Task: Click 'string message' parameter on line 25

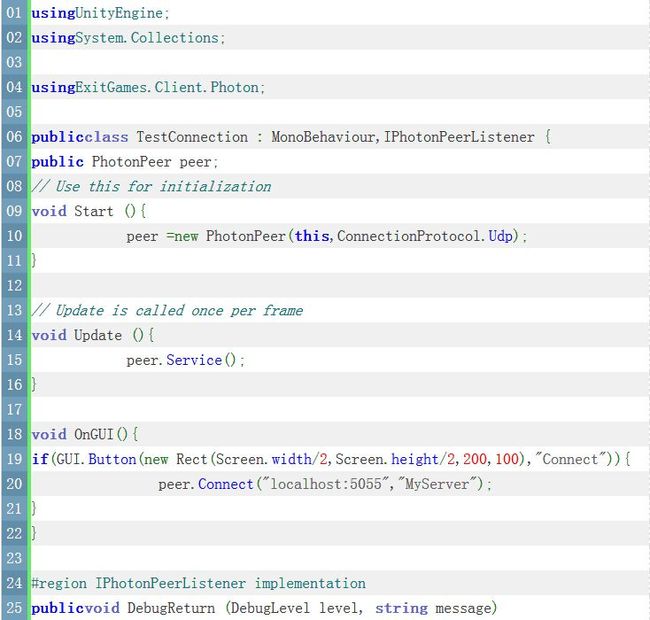Action: click(x=433, y=608)
